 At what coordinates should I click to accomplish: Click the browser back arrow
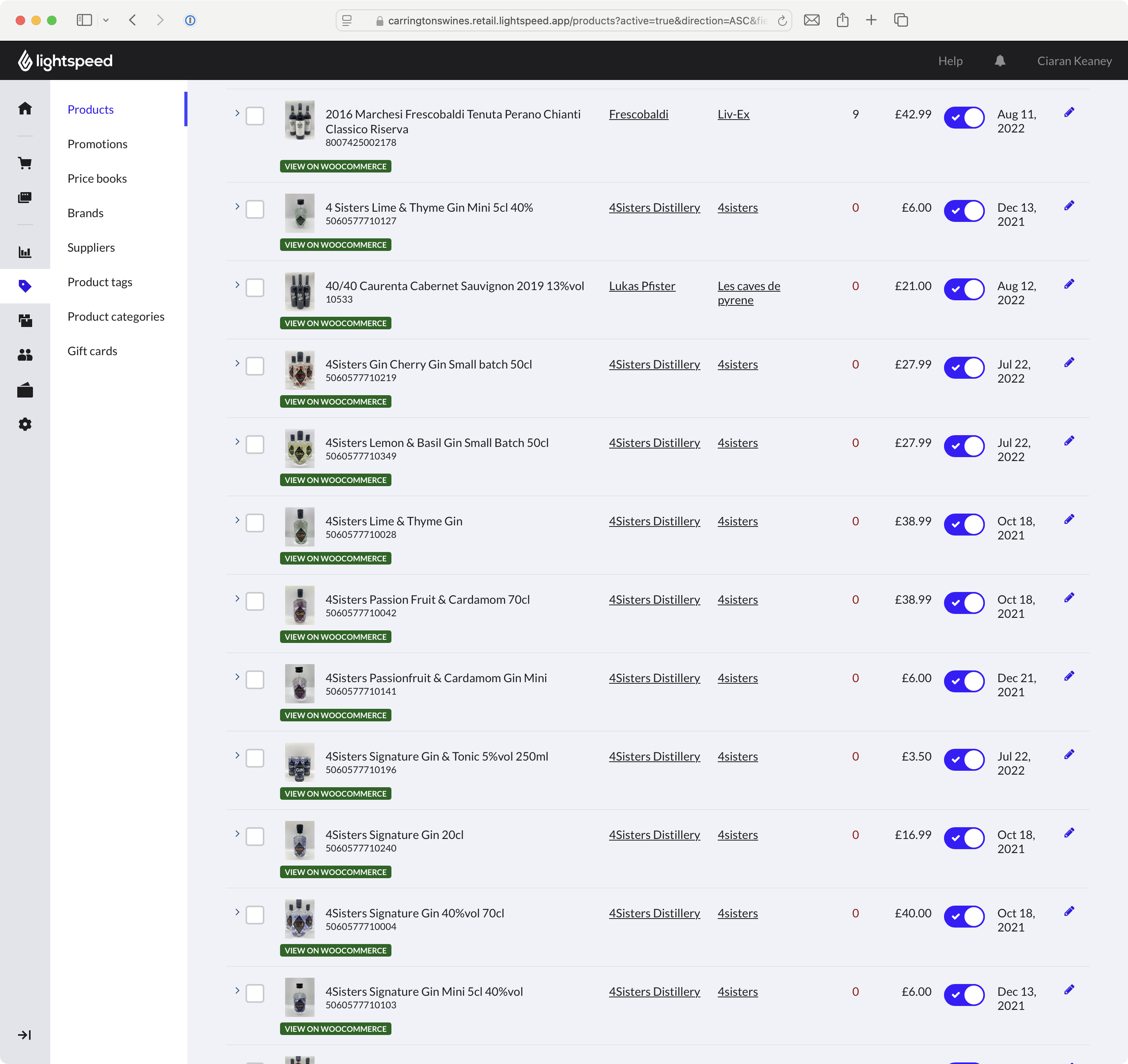(x=132, y=20)
